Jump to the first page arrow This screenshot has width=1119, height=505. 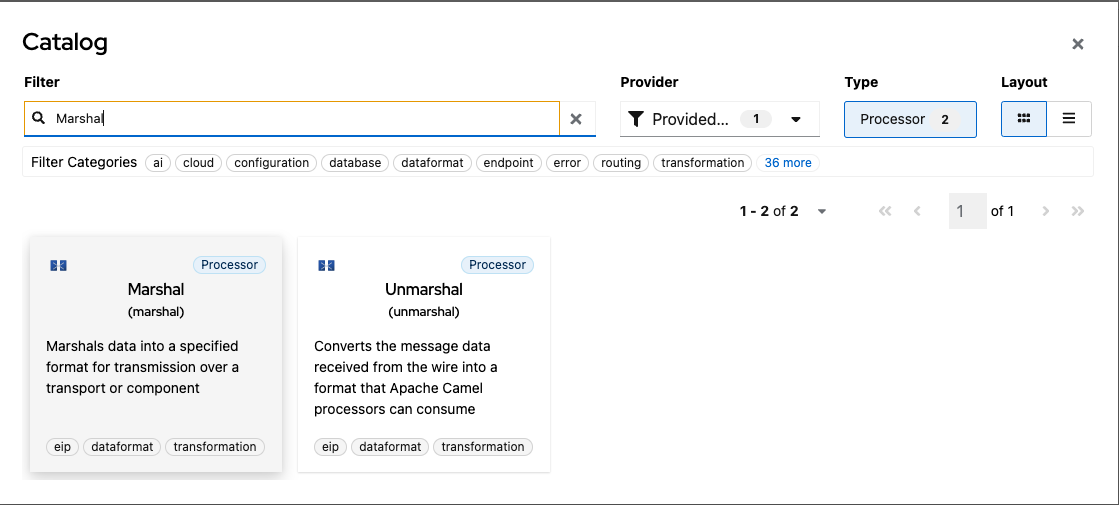[x=885, y=211]
